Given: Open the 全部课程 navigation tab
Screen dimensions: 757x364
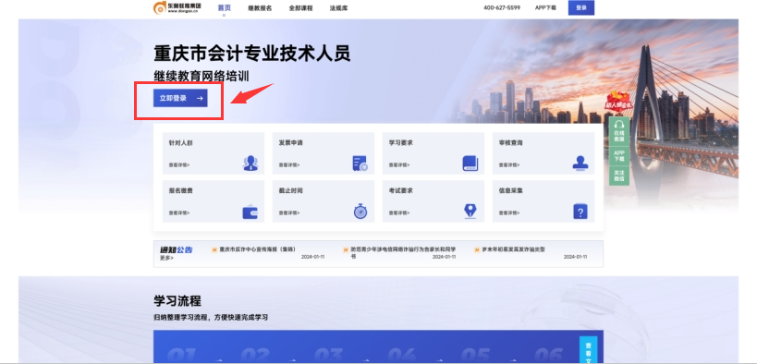Looking at the screenshot, I should coord(301,8).
